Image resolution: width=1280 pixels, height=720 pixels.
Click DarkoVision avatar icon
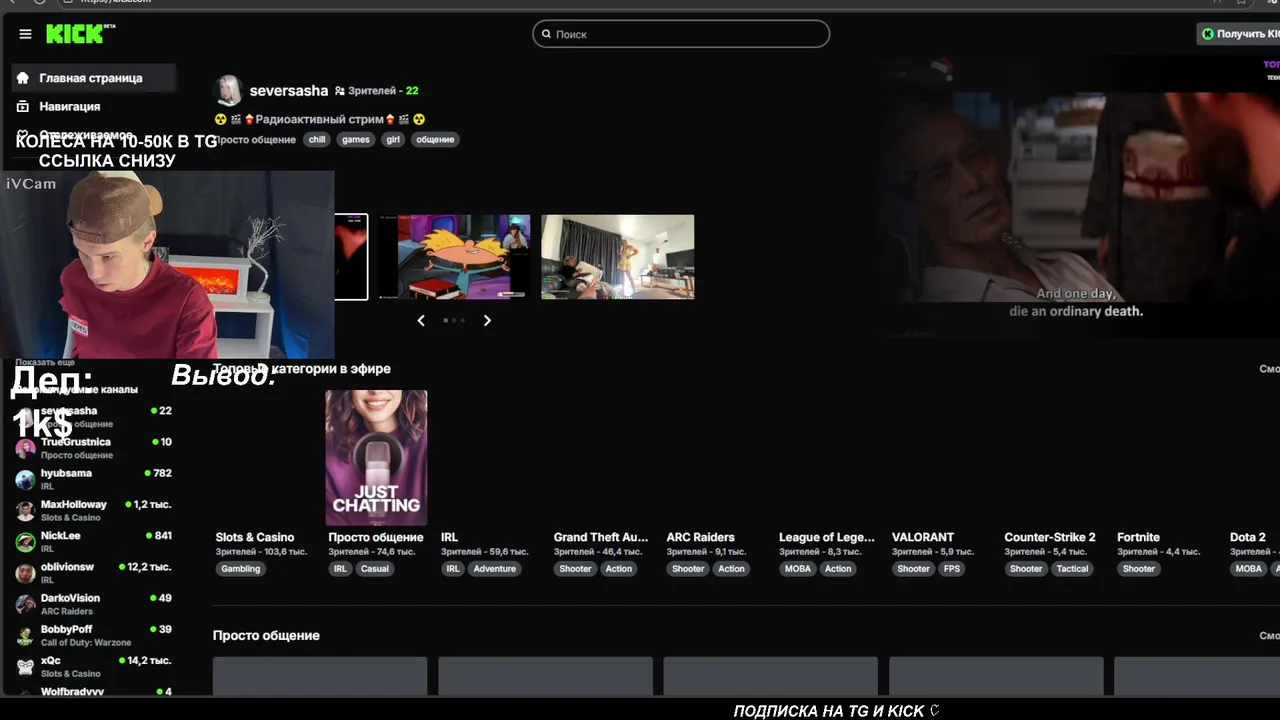tap(25, 605)
